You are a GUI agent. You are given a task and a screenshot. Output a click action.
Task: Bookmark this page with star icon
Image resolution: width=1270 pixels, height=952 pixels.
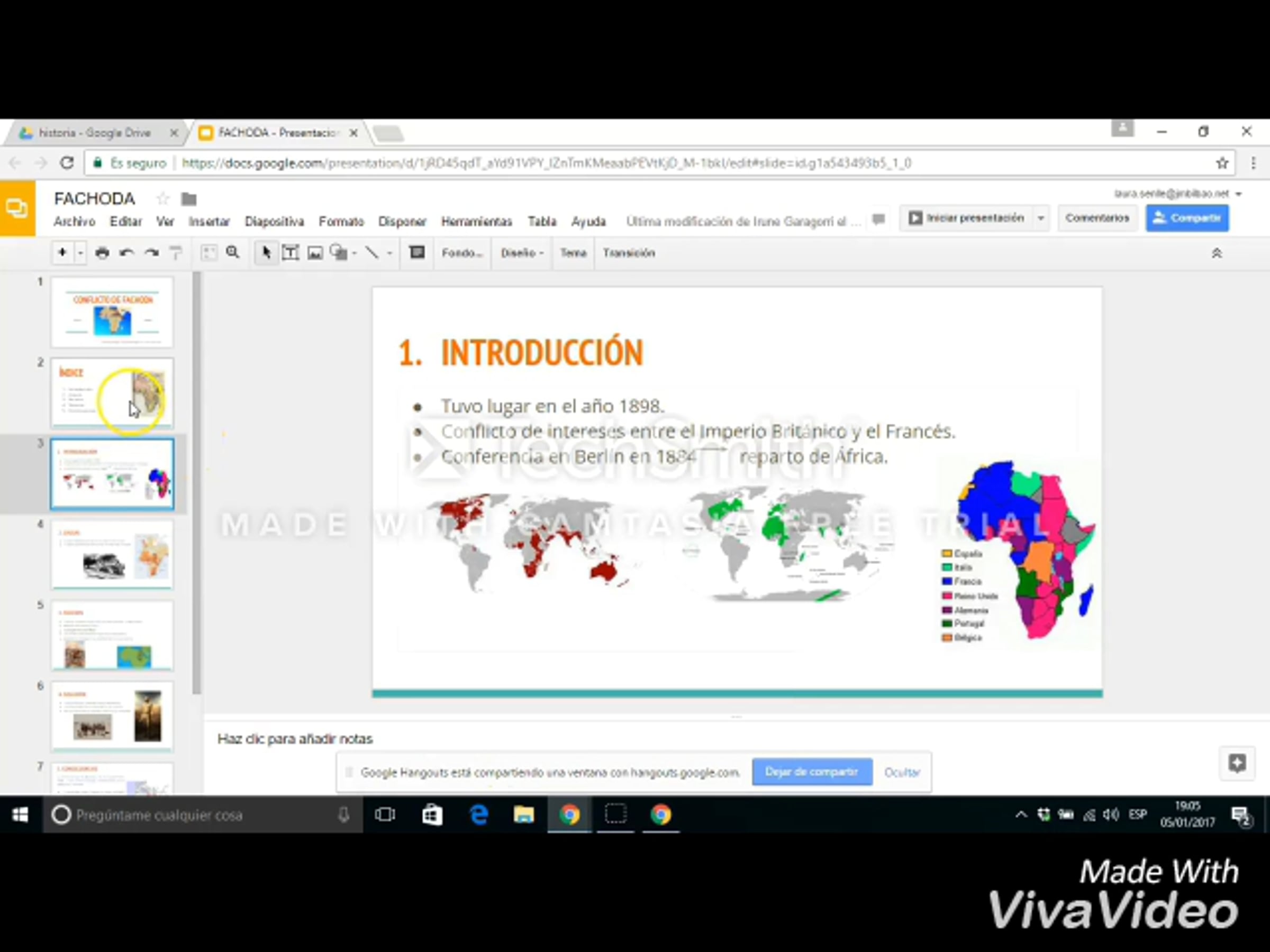coord(1222,163)
